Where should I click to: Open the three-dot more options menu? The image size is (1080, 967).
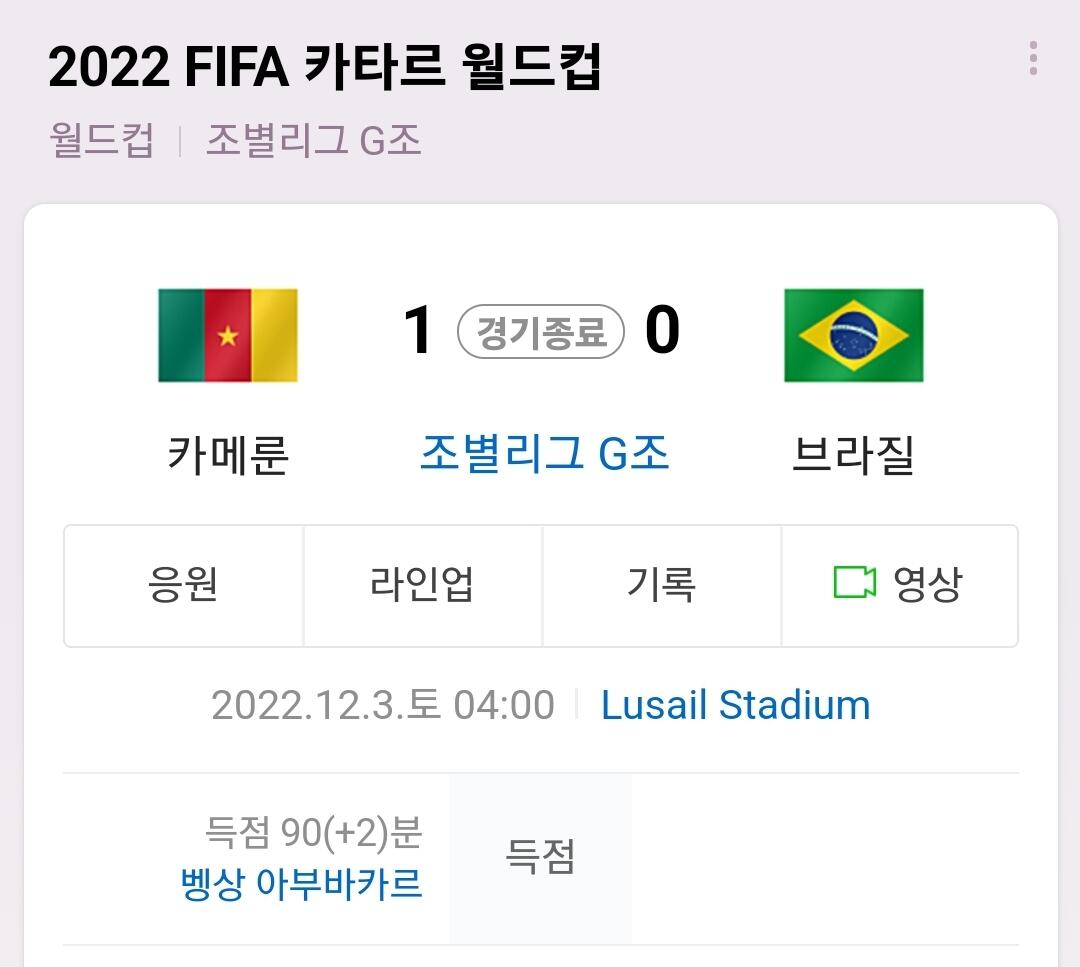[x=1033, y=58]
